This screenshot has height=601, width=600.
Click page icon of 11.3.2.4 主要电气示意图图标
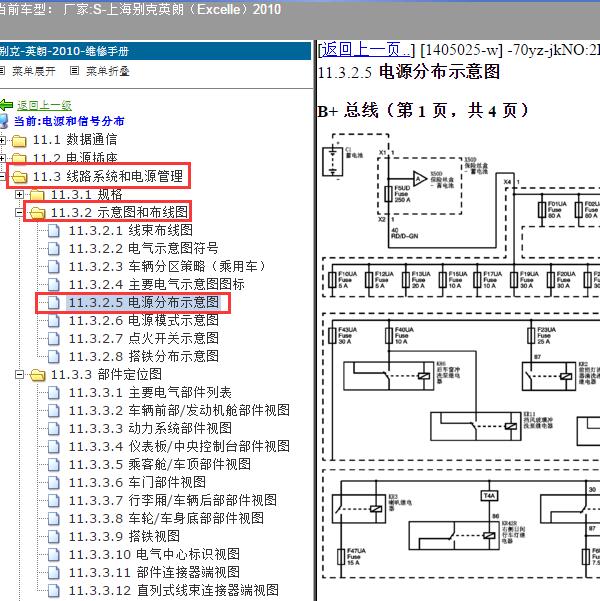[54, 285]
